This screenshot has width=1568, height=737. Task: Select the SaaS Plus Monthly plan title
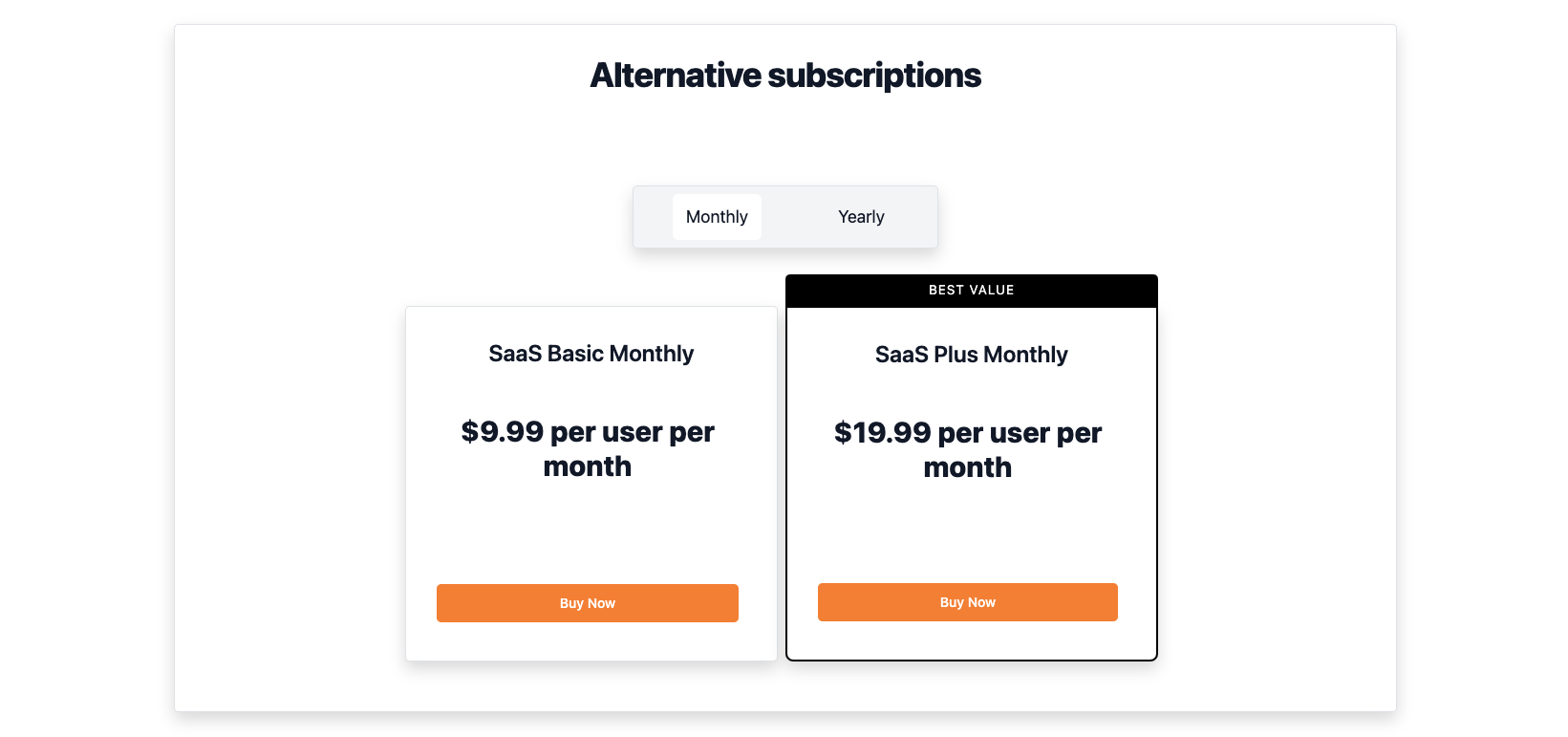(971, 355)
